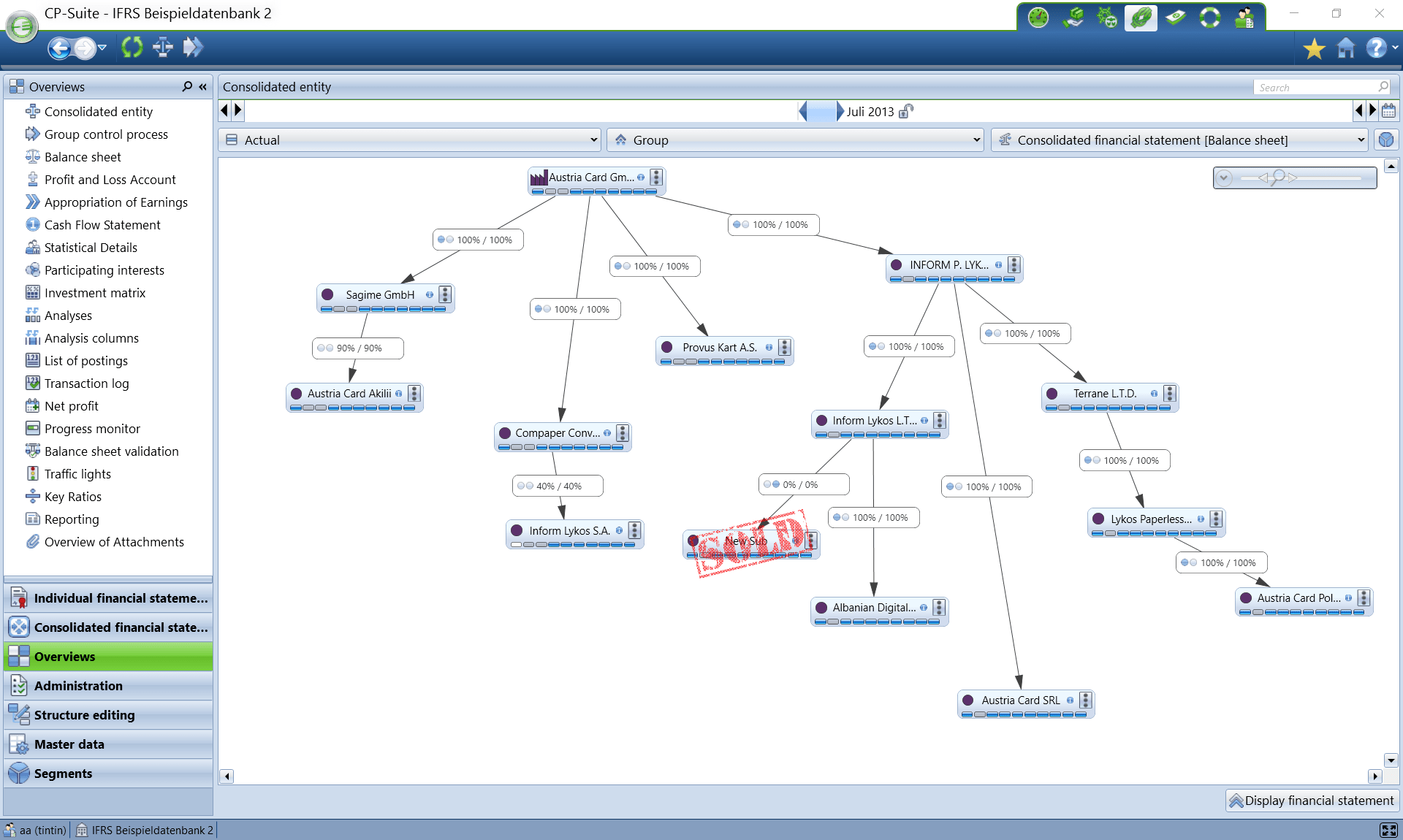Click the info icon on Sagime GmbH node
This screenshot has width=1403, height=840.
(x=430, y=295)
